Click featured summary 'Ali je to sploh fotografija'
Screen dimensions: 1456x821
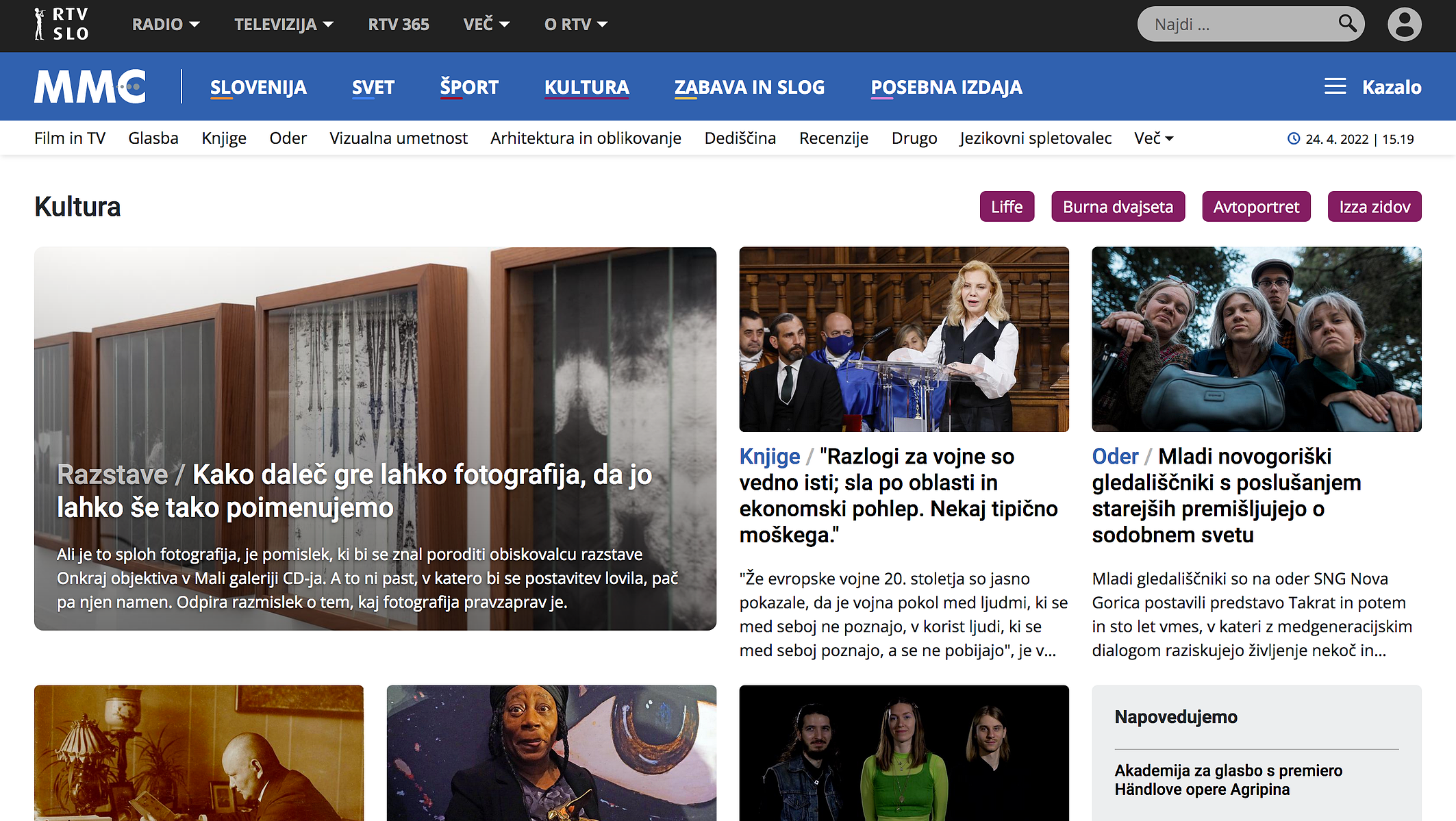(x=367, y=578)
